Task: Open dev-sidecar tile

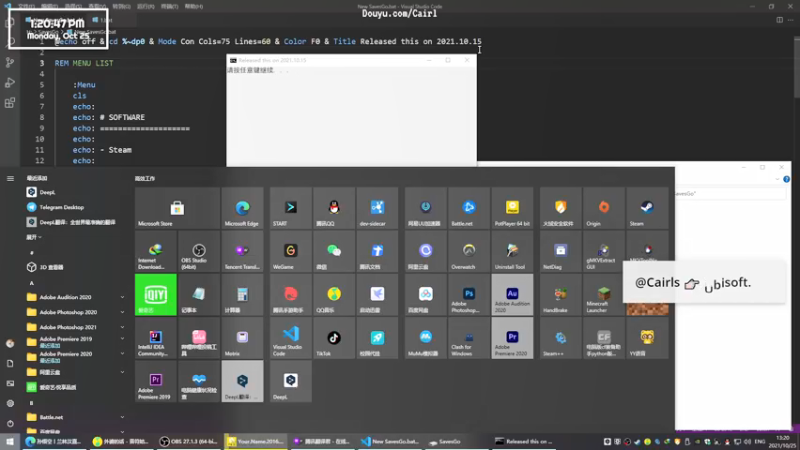Action: click(378, 208)
